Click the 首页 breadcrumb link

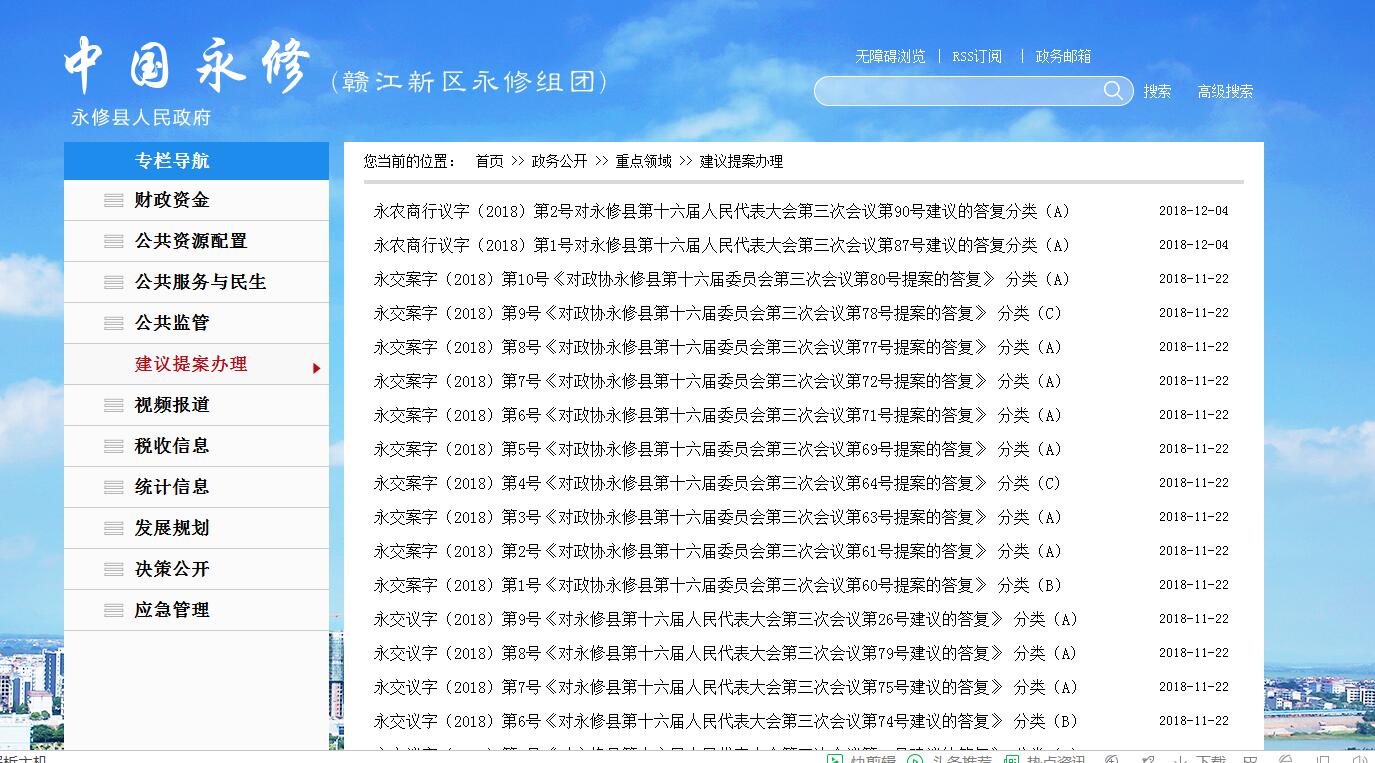tap(489, 162)
